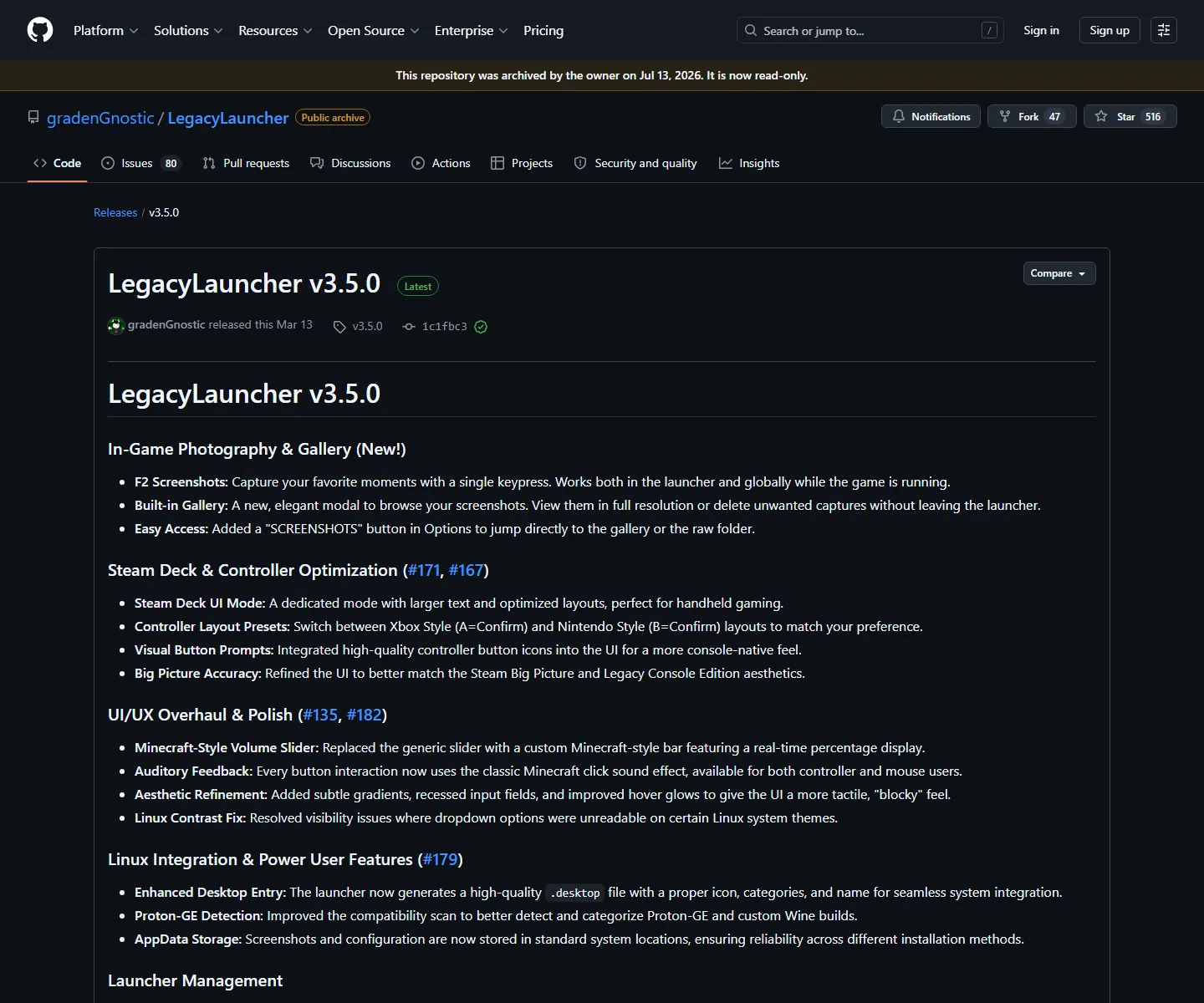Click the Sign in link

[1041, 30]
